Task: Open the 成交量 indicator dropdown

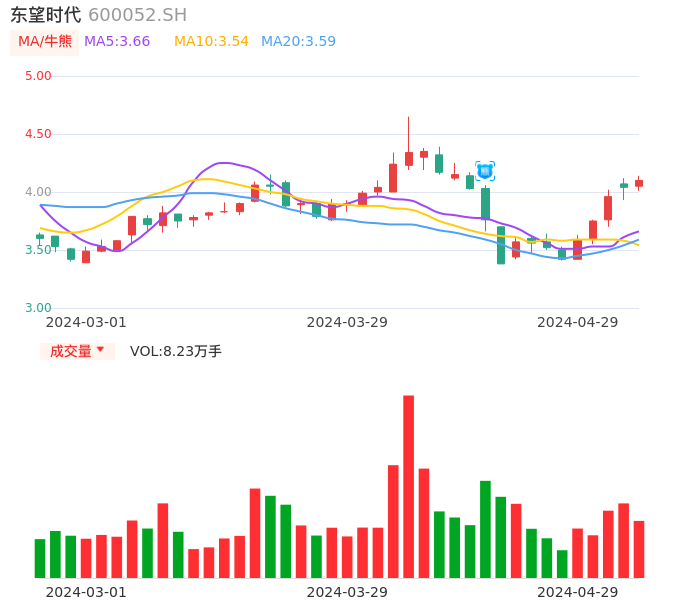Action: [x=77, y=351]
